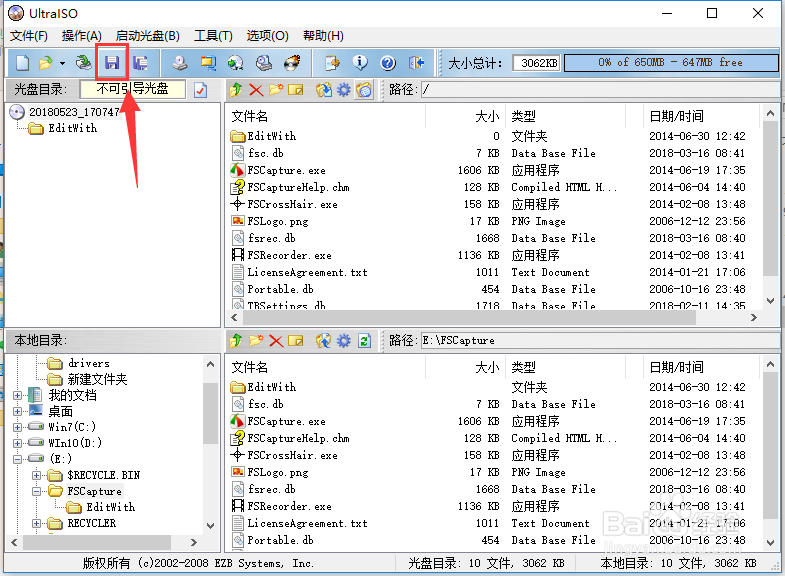
Task: Sort image pane by 文件名 column header
Action: tap(325, 117)
